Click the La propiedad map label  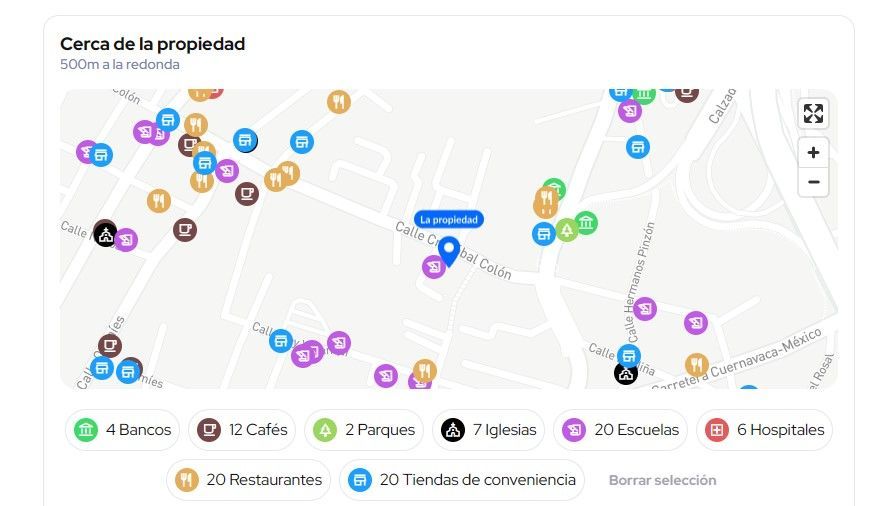(x=449, y=219)
